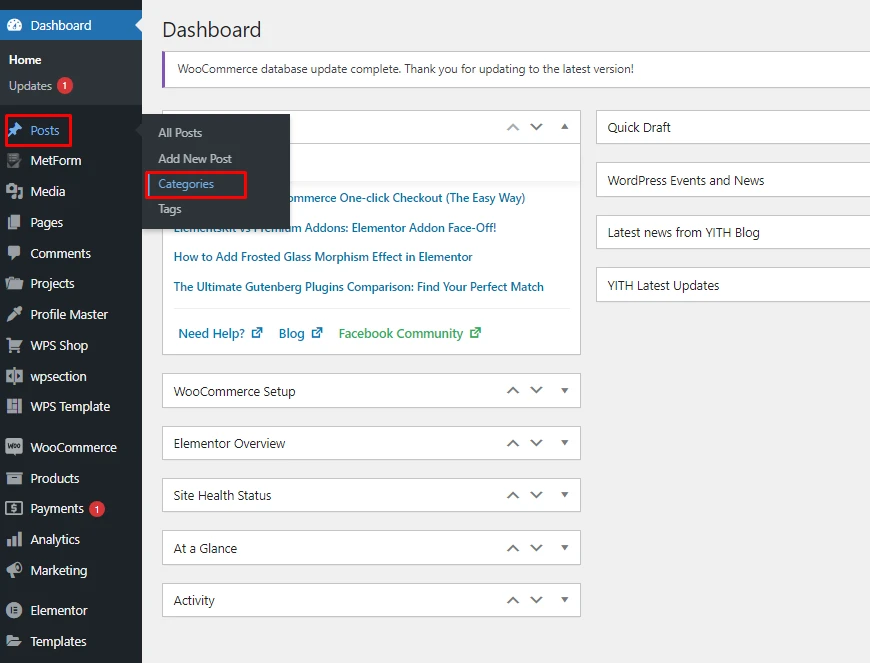Click the Elementor icon in sidebar
The height and width of the screenshot is (663, 870).
tap(14, 610)
